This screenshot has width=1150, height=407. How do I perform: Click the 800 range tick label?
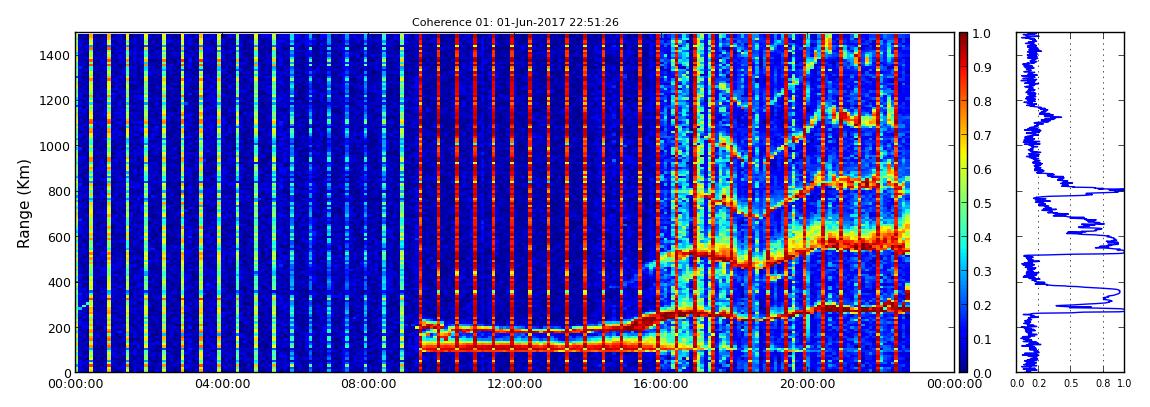58,192
